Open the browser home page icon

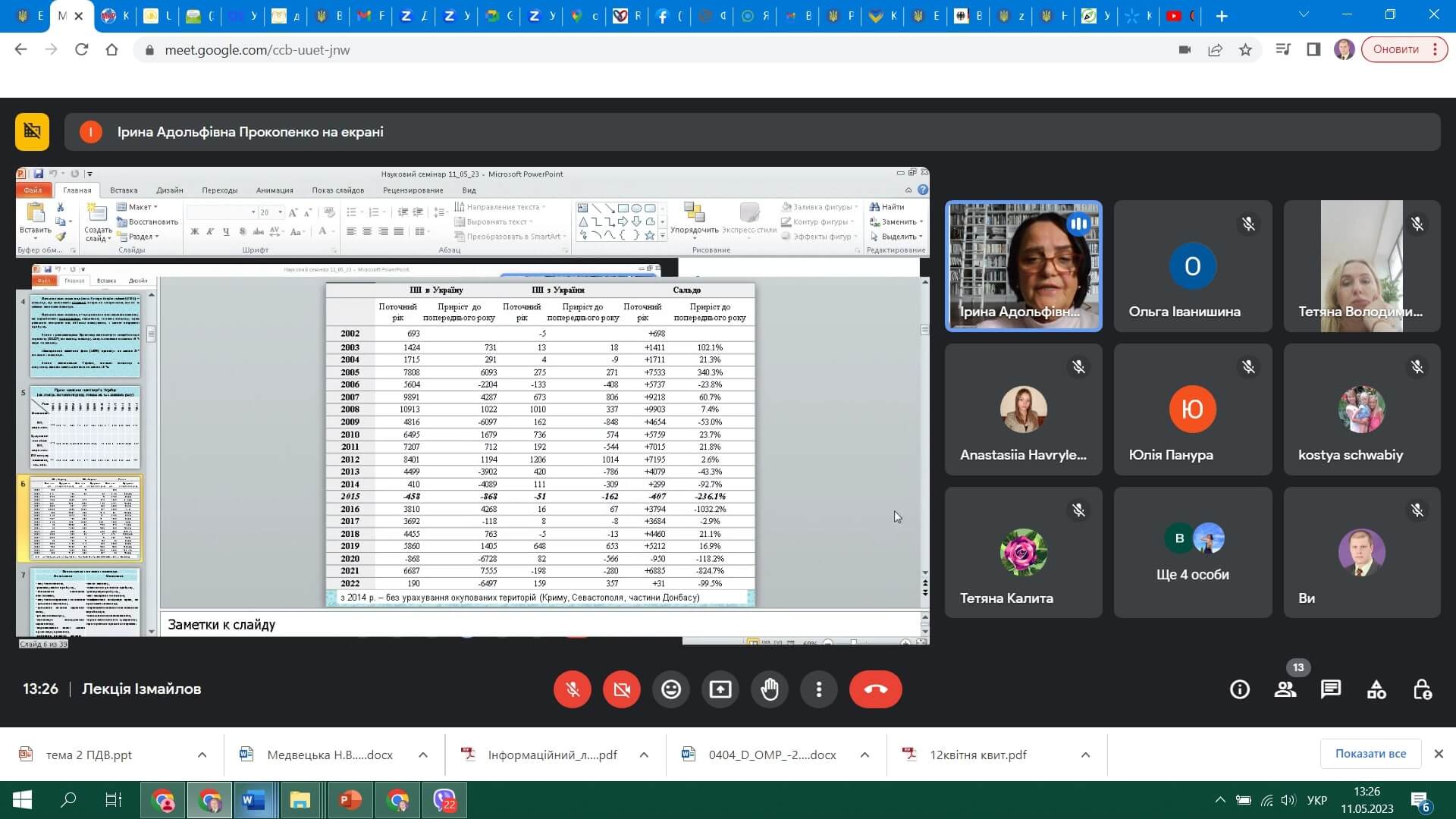pos(111,50)
